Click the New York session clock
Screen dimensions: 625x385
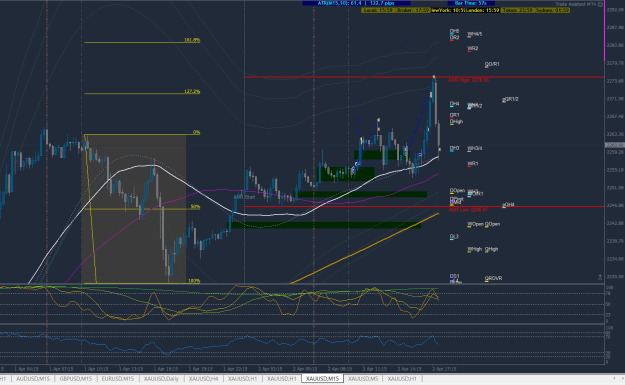[x=448, y=10]
